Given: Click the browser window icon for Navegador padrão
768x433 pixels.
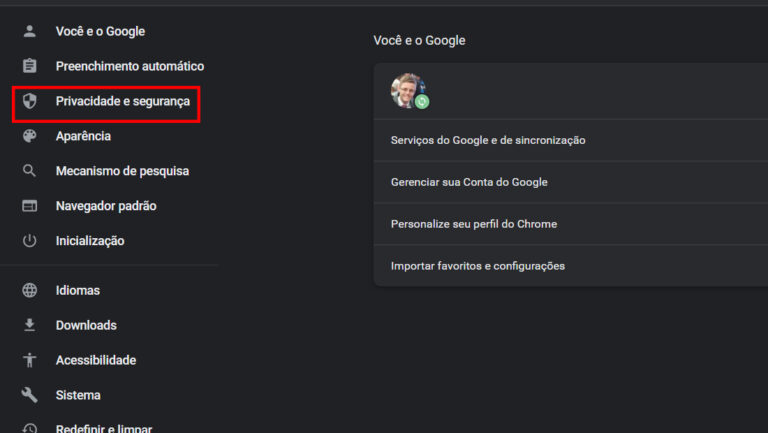Looking at the screenshot, I should click(30, 206).
